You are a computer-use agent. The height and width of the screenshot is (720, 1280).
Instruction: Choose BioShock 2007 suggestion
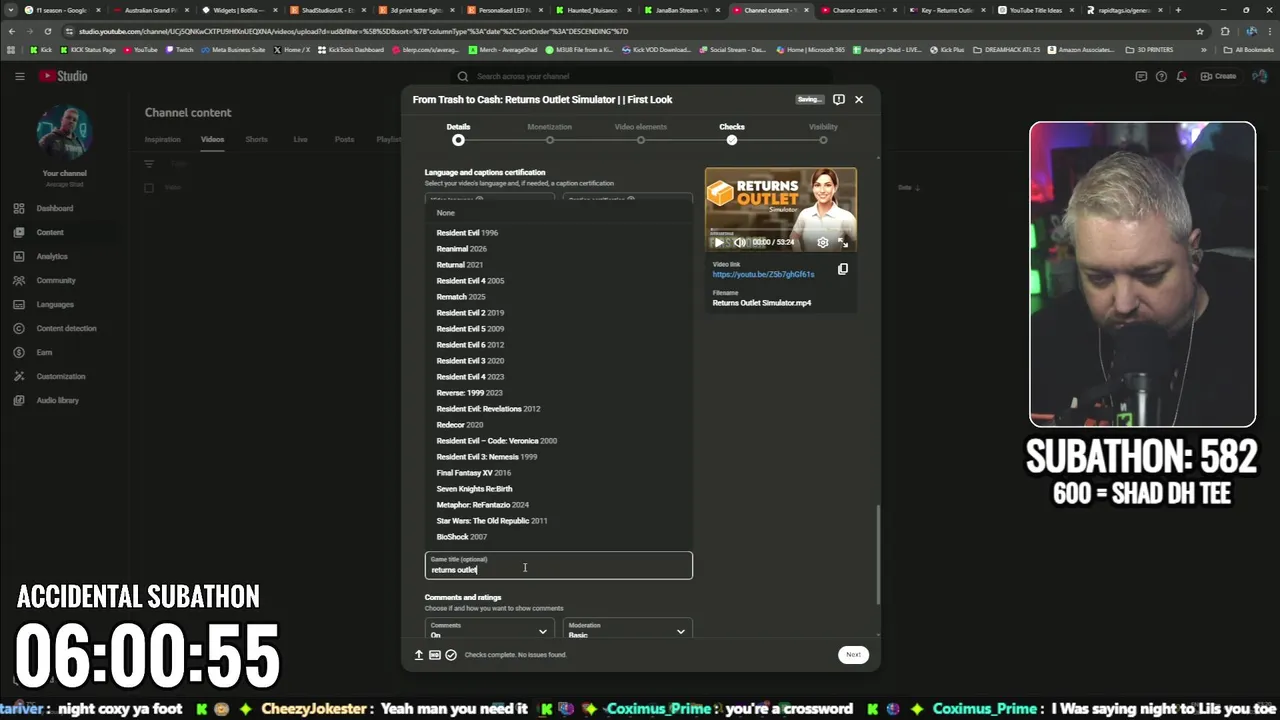[558, 537]
